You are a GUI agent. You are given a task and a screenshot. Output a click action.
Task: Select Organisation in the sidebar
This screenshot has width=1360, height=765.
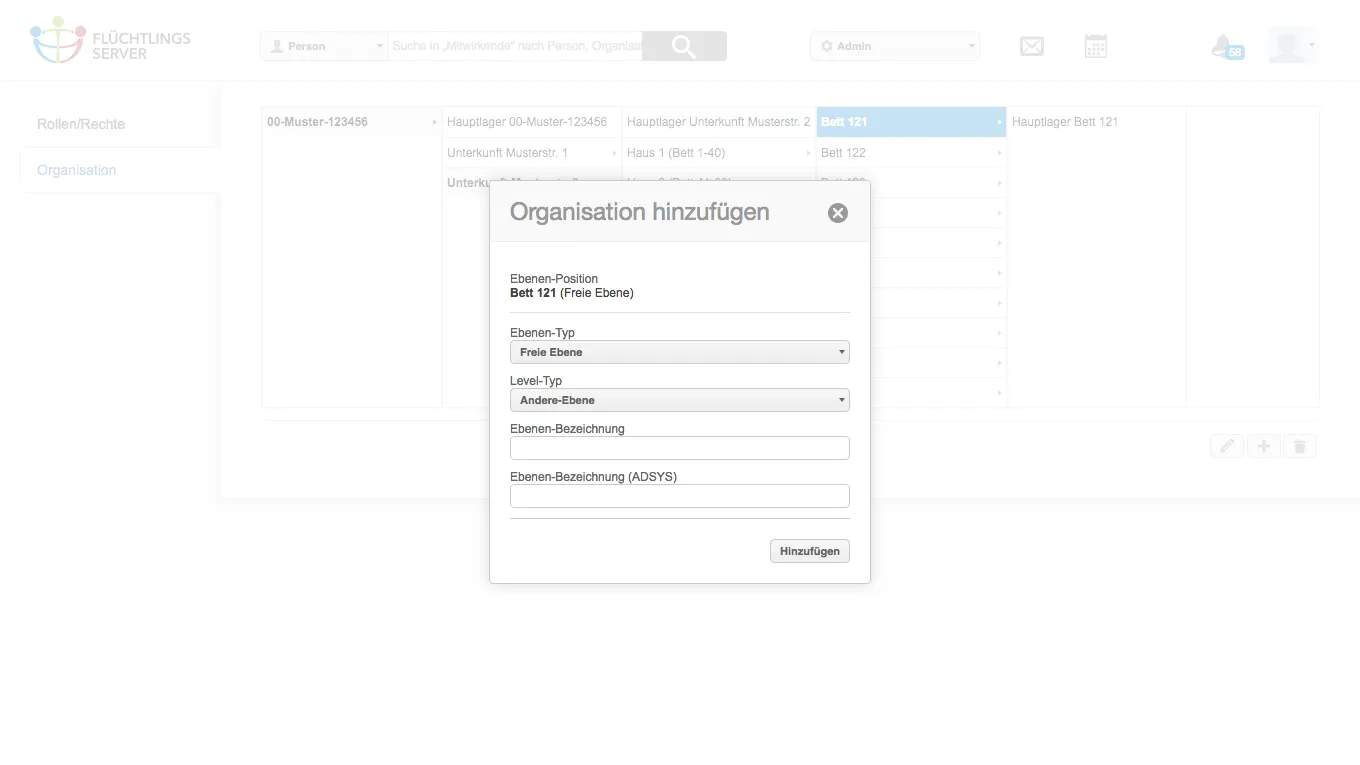click(x=77, y=170)
